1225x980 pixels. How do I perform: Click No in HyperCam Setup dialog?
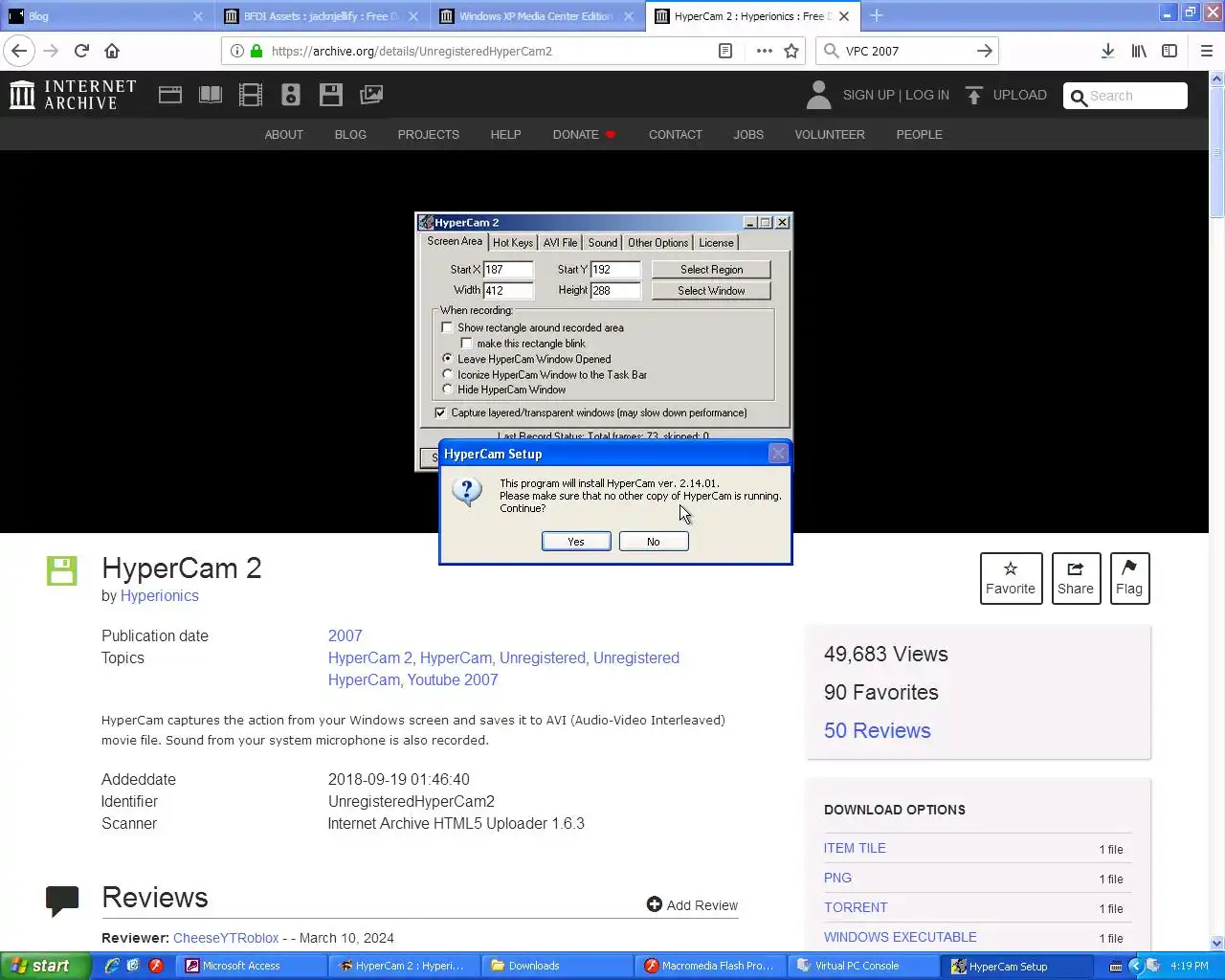point(654,542)
